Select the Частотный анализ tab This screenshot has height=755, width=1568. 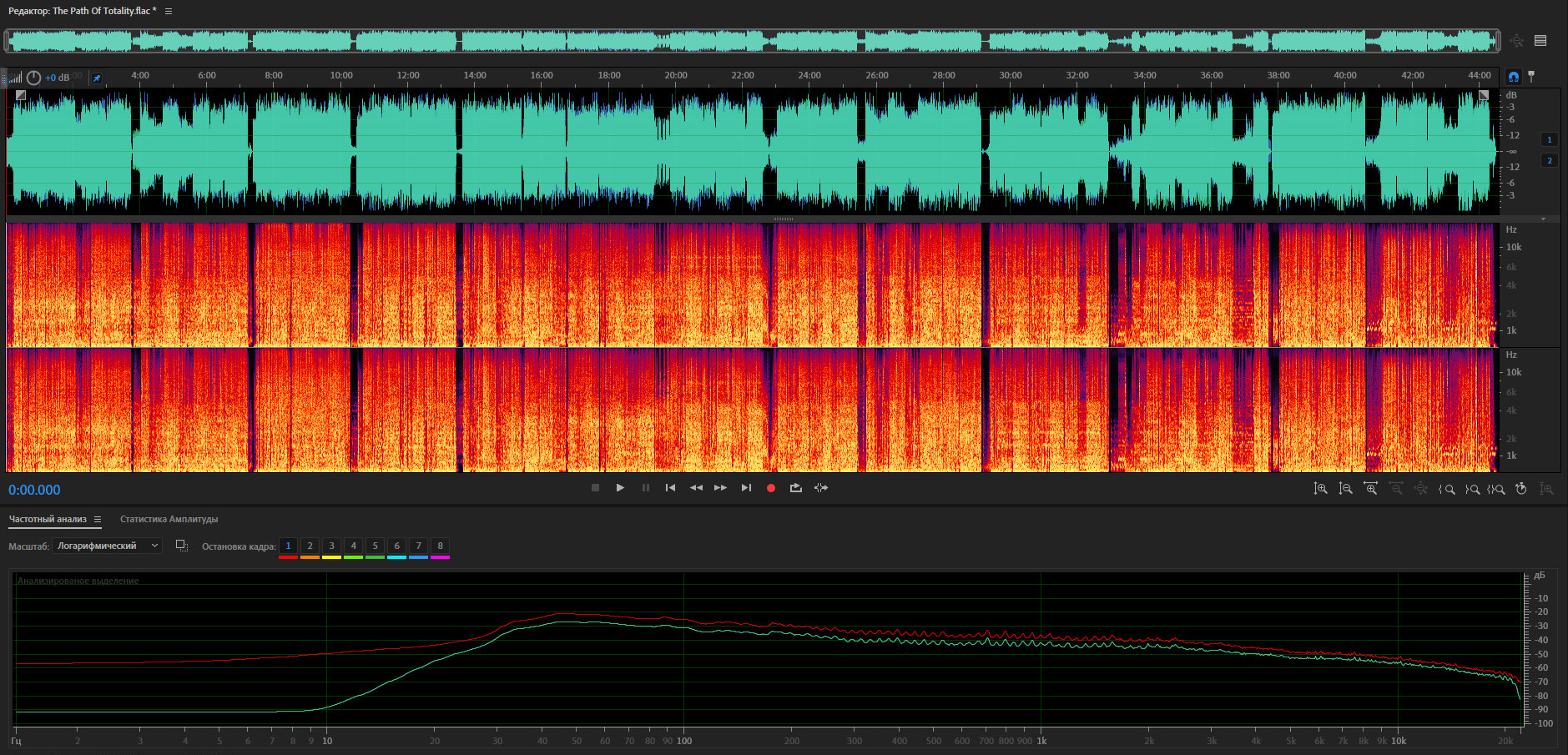(48, 519)
